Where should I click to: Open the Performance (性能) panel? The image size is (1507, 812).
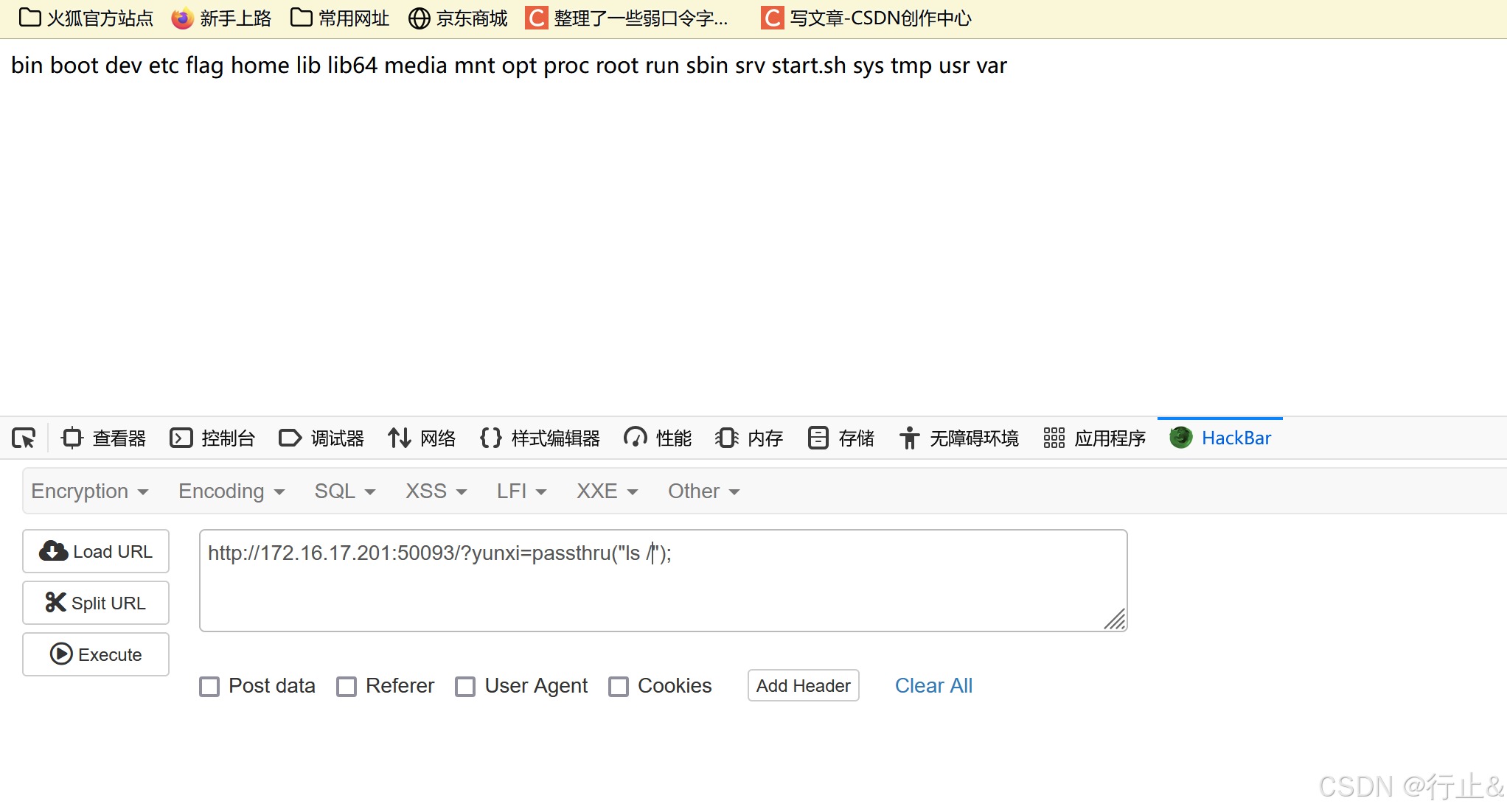coord(658,438)
